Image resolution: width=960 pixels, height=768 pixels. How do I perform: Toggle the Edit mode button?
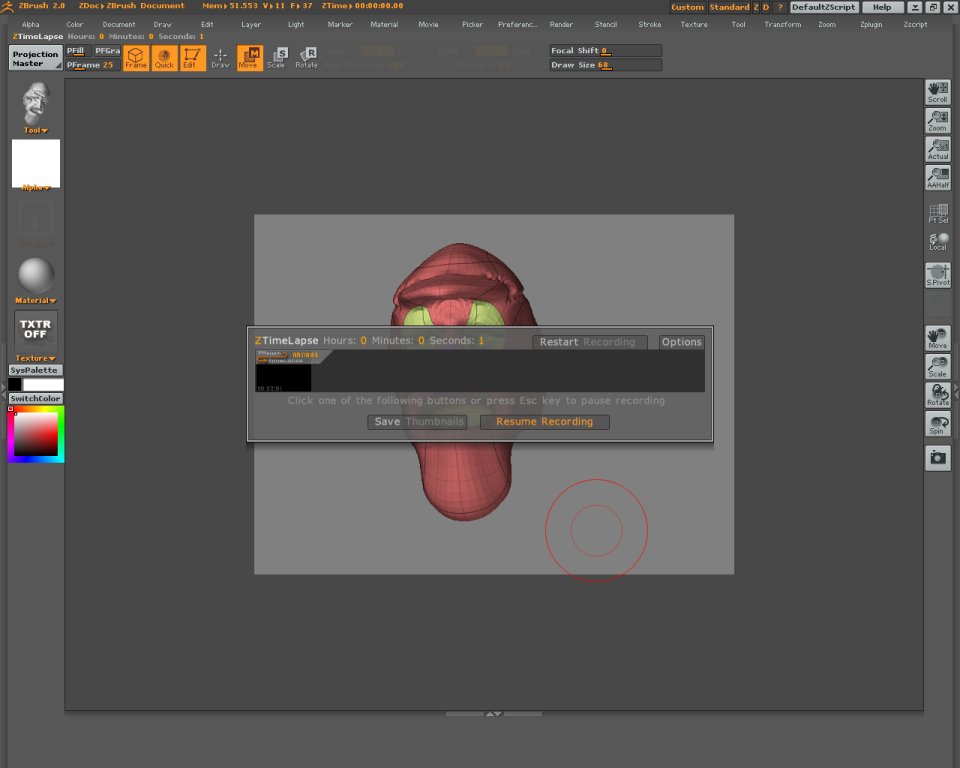192,58
